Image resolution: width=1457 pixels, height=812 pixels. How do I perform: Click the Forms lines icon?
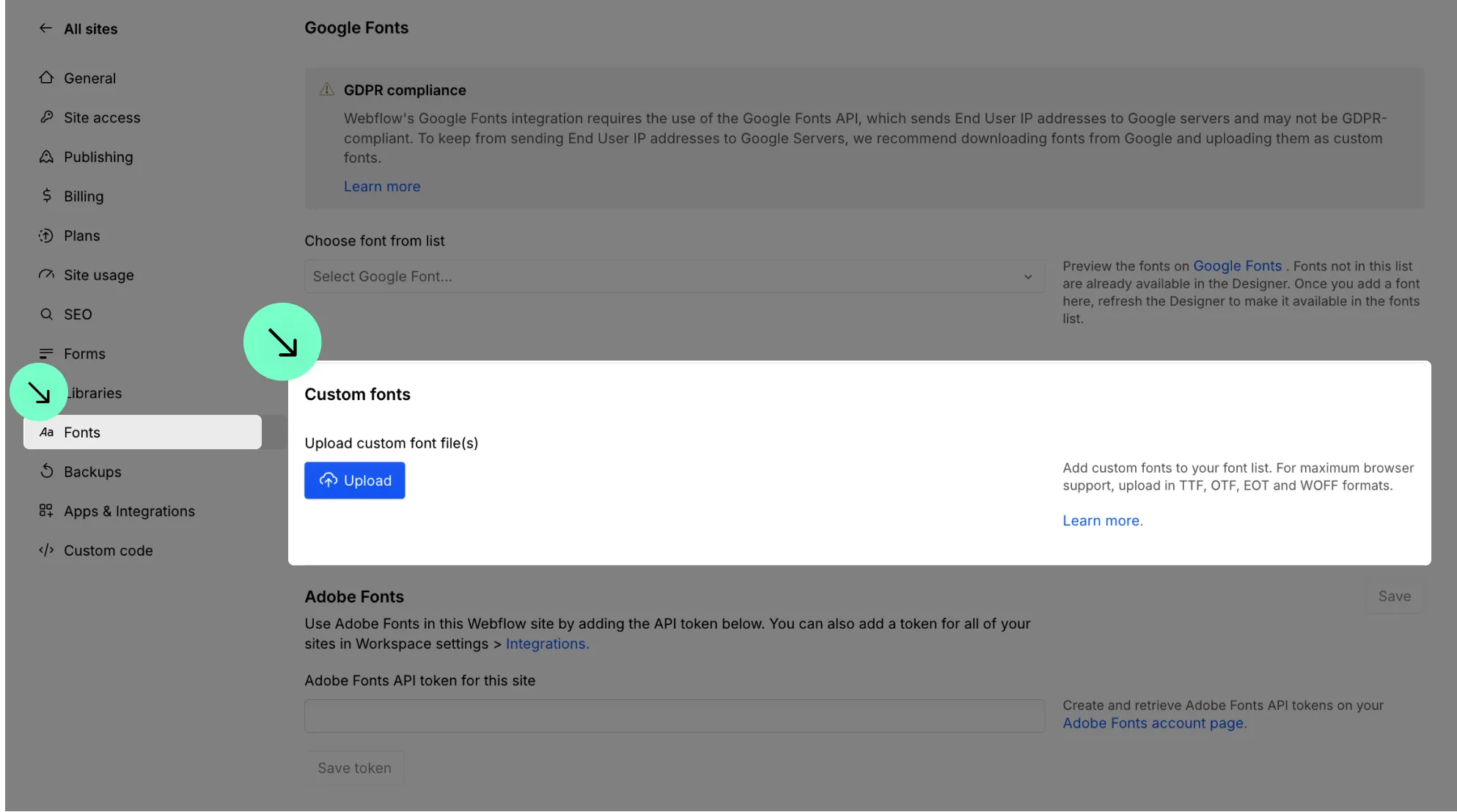pyautogui.click(x=46, y=353)
